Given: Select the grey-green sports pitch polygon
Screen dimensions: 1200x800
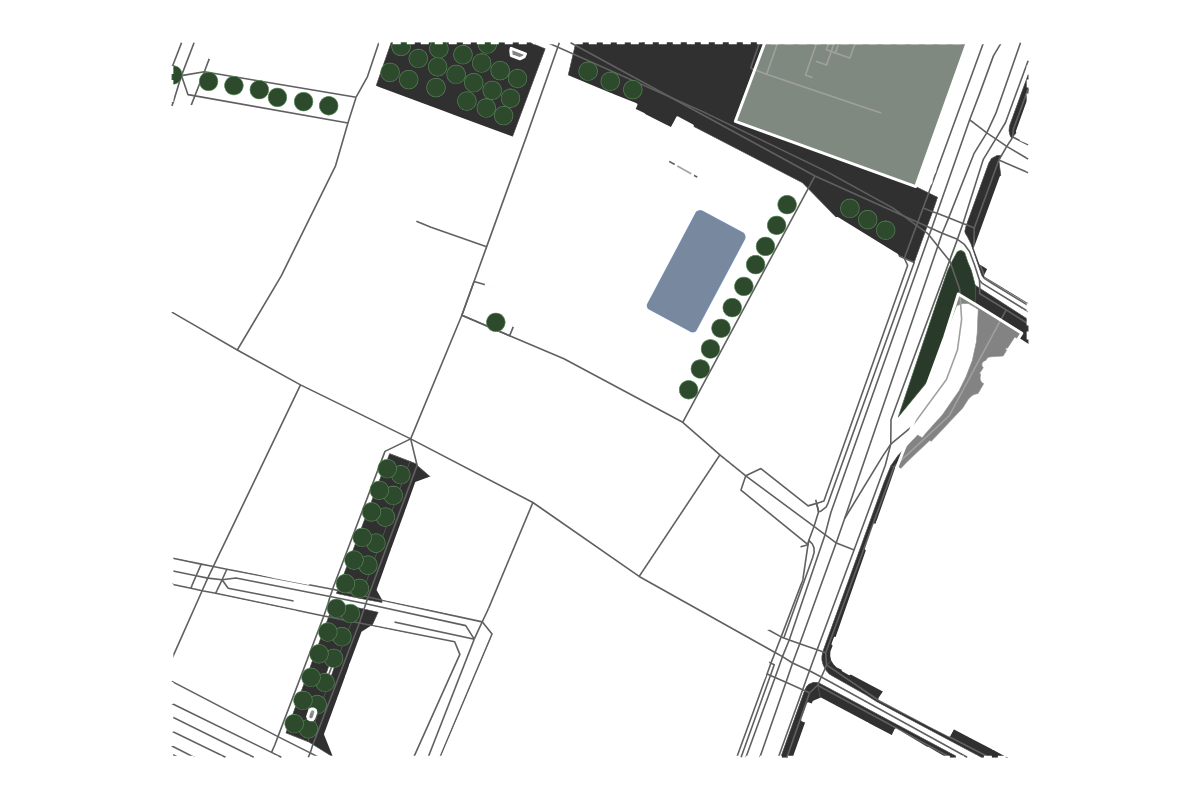Looking at the screenshot, I should (851, 112).
